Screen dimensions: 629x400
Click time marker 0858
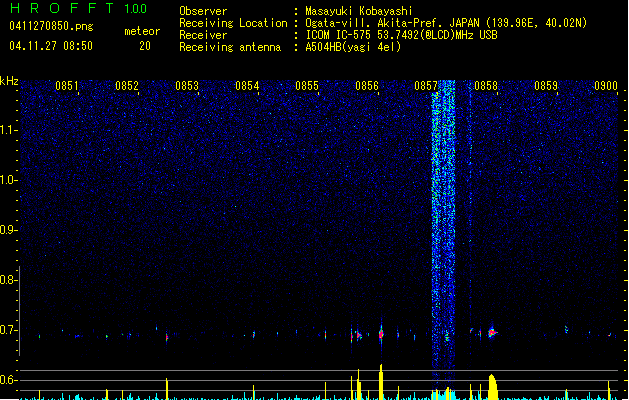click(486, 86)
